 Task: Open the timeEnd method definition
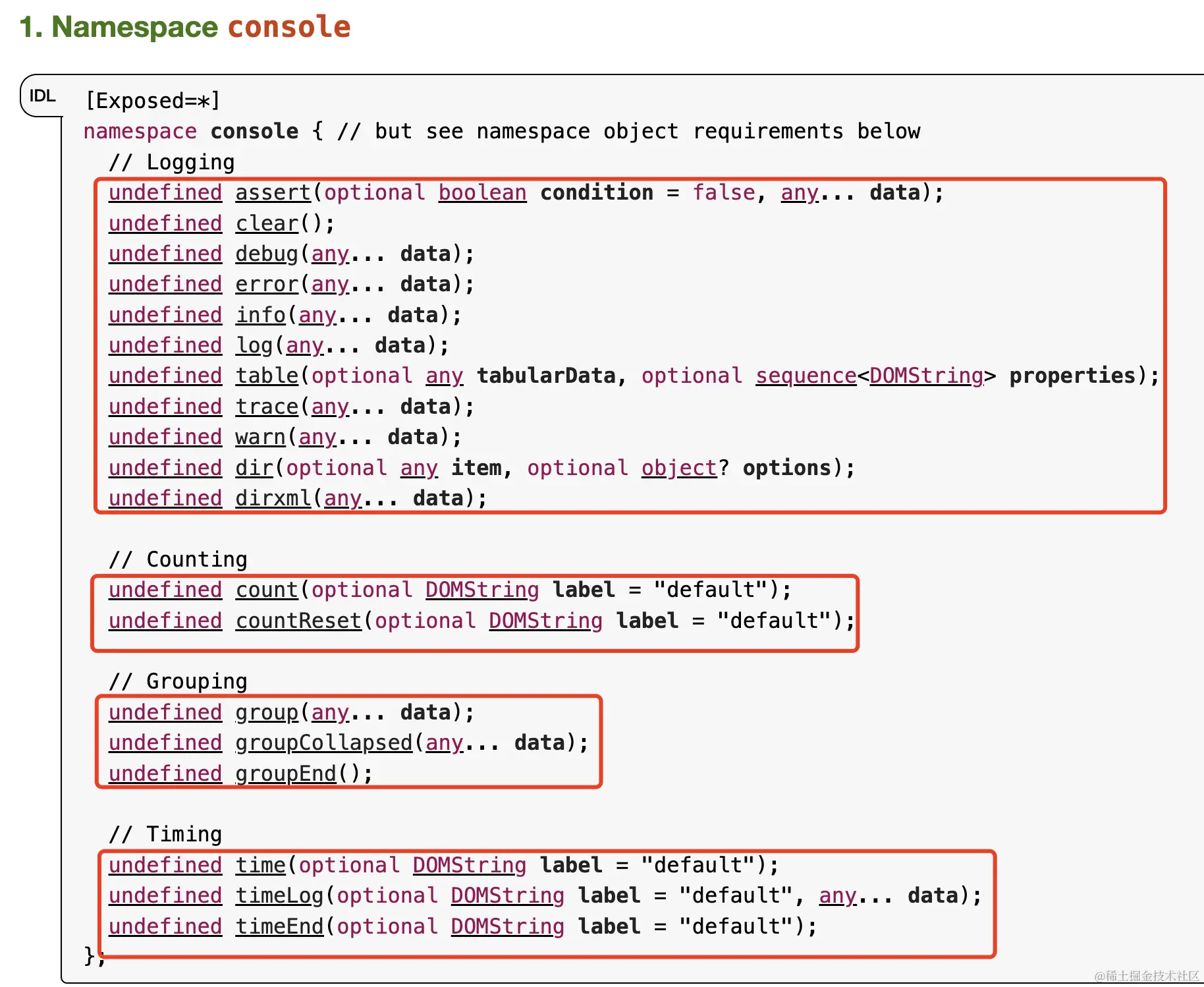click(279, 926)
